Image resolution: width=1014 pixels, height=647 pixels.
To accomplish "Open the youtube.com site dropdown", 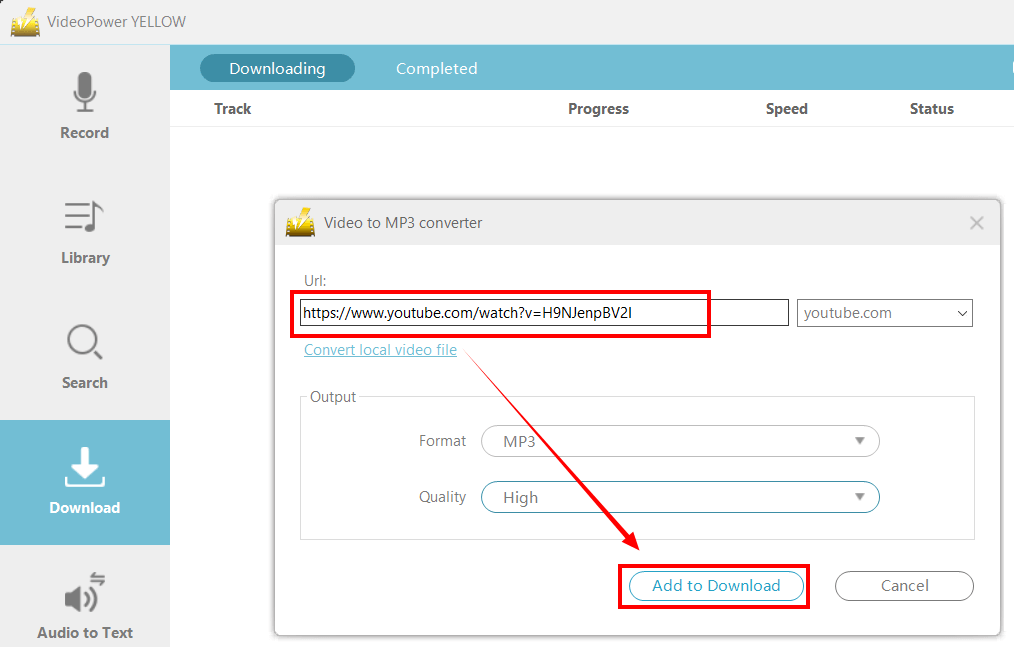I will click(x=885, y=313).
